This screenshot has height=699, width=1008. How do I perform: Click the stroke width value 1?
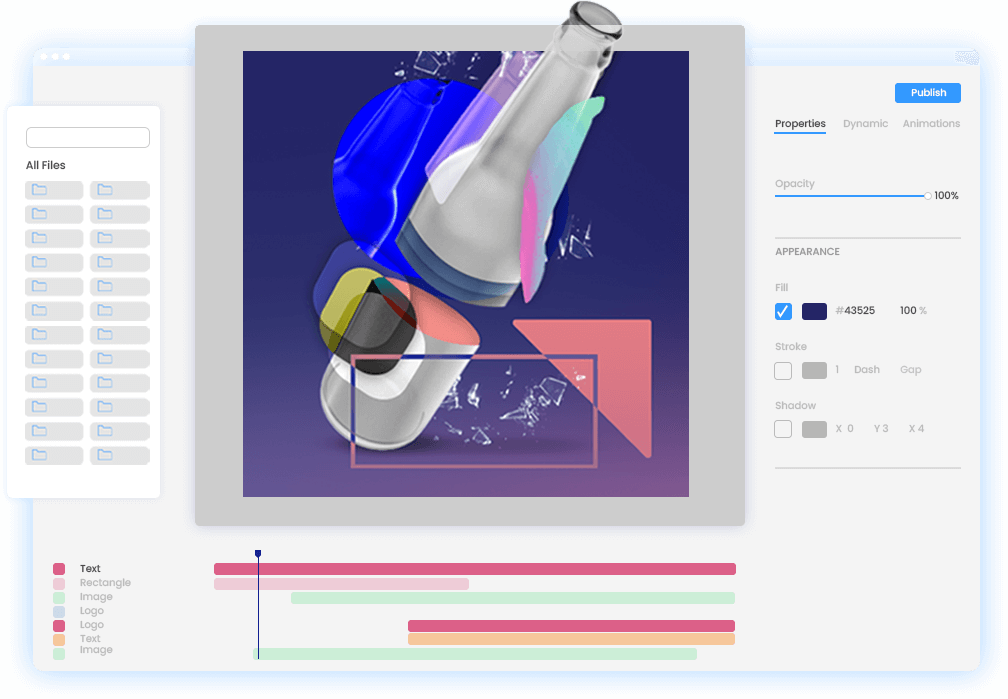pos(837,370)
